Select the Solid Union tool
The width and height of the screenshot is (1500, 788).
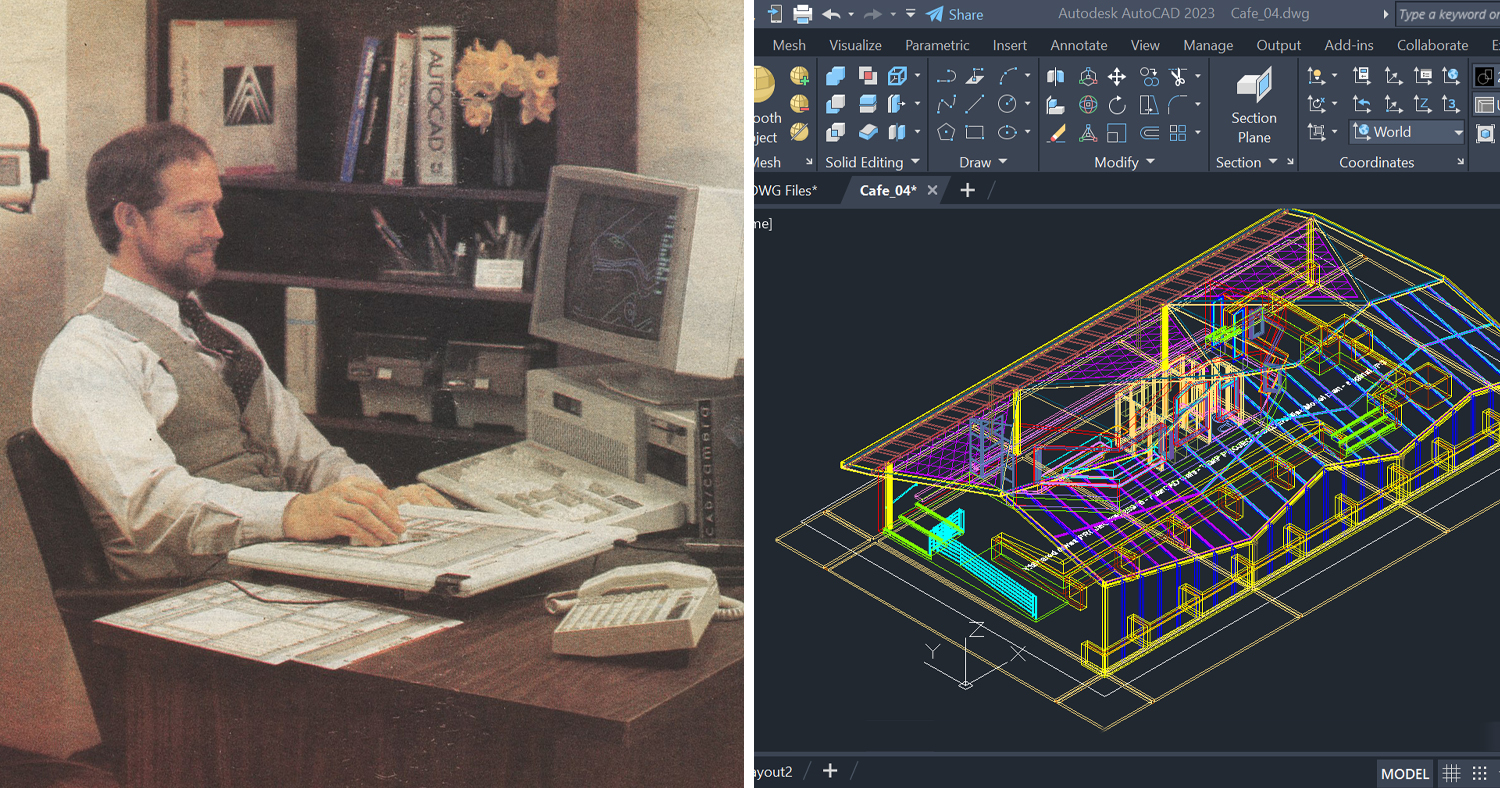pos(836,76)
